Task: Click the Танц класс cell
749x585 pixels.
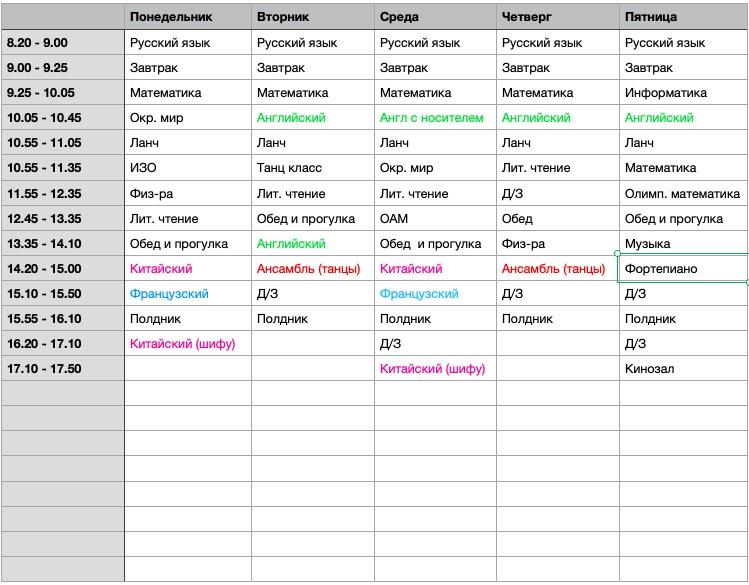Action: tap(312, 168)
